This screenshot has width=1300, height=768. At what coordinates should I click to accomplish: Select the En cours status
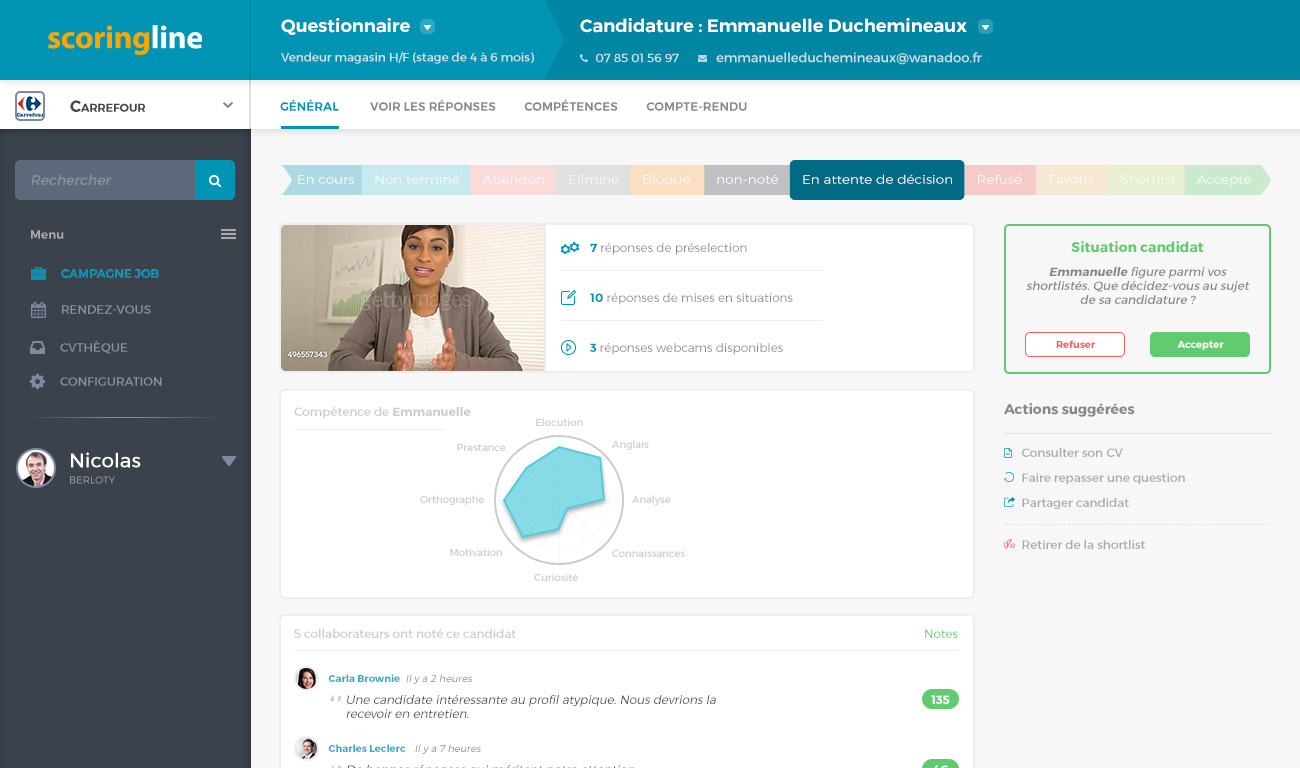click(323, 180)
